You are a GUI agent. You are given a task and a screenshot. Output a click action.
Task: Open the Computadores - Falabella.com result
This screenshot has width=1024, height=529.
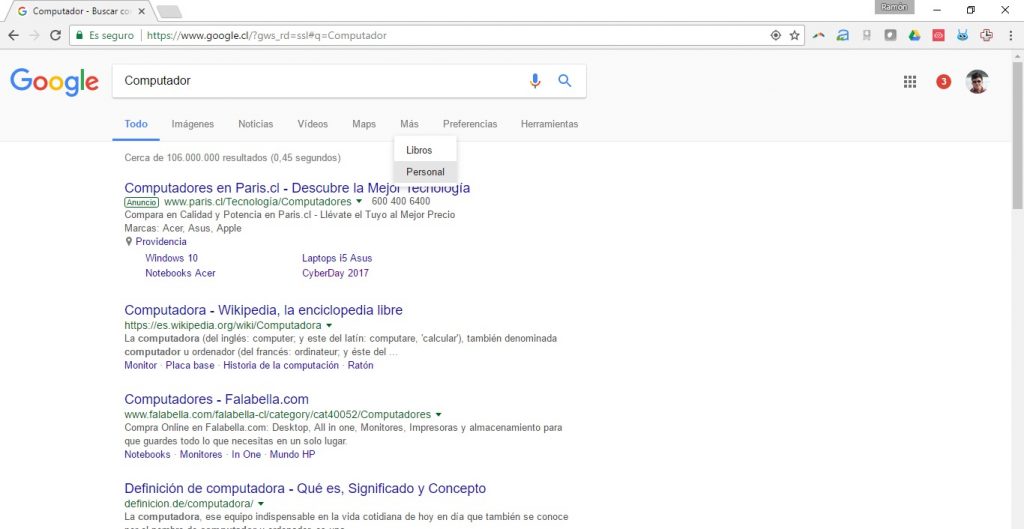click(216, 399)
